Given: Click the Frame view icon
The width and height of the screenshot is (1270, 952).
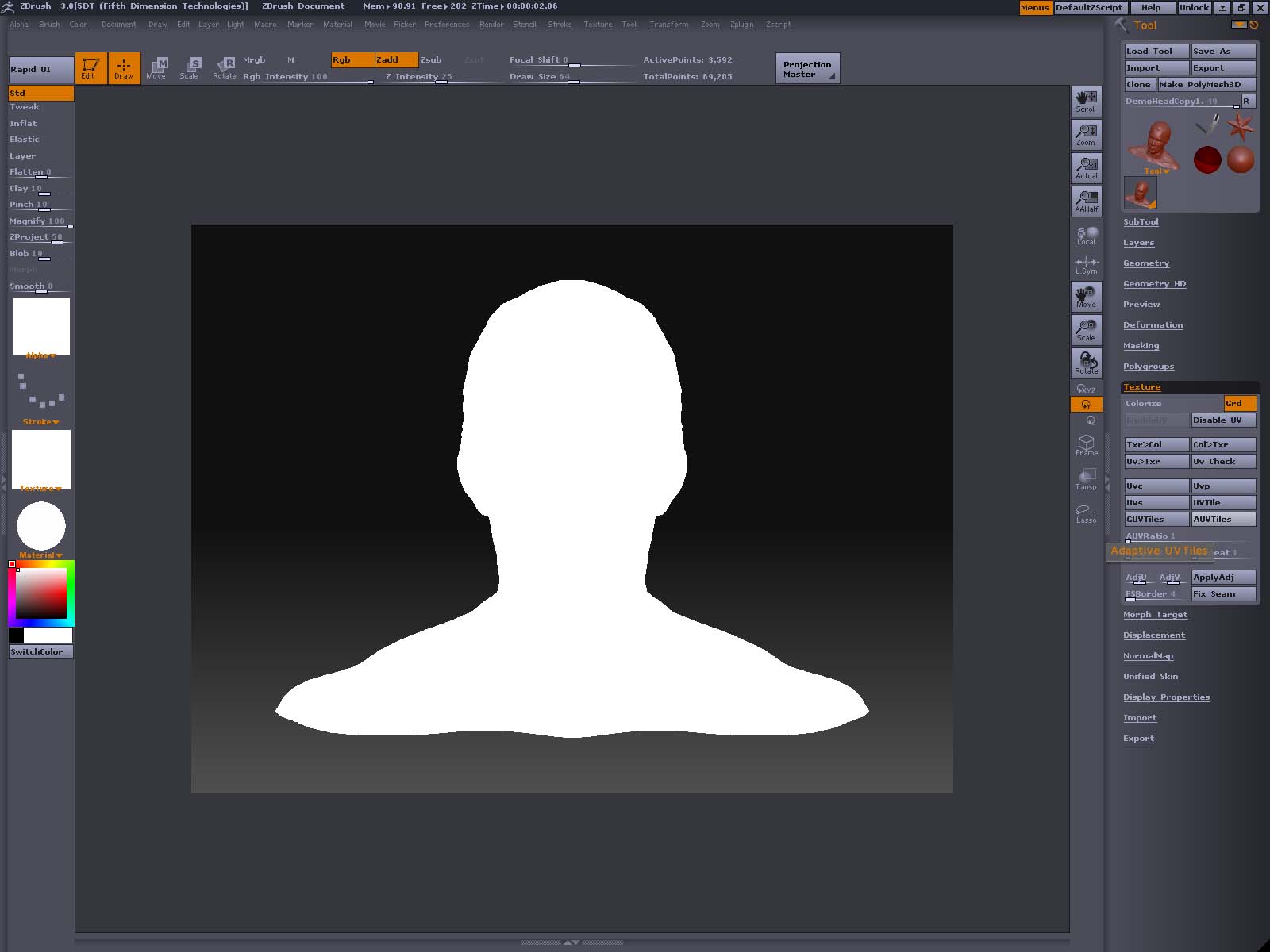Looking at the screenshot, I should pos(1086,445).
